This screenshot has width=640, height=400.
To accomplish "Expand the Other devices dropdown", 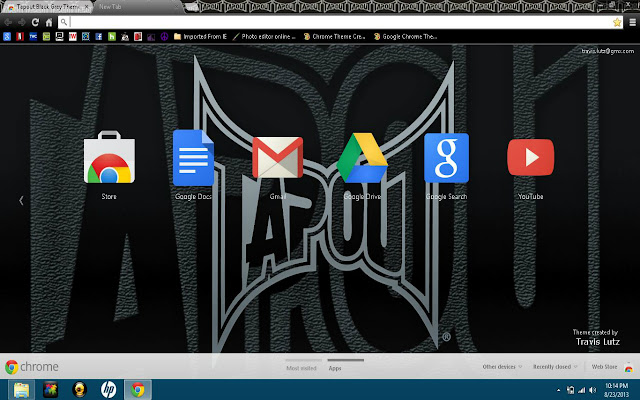I will click(x=502, y=367).
